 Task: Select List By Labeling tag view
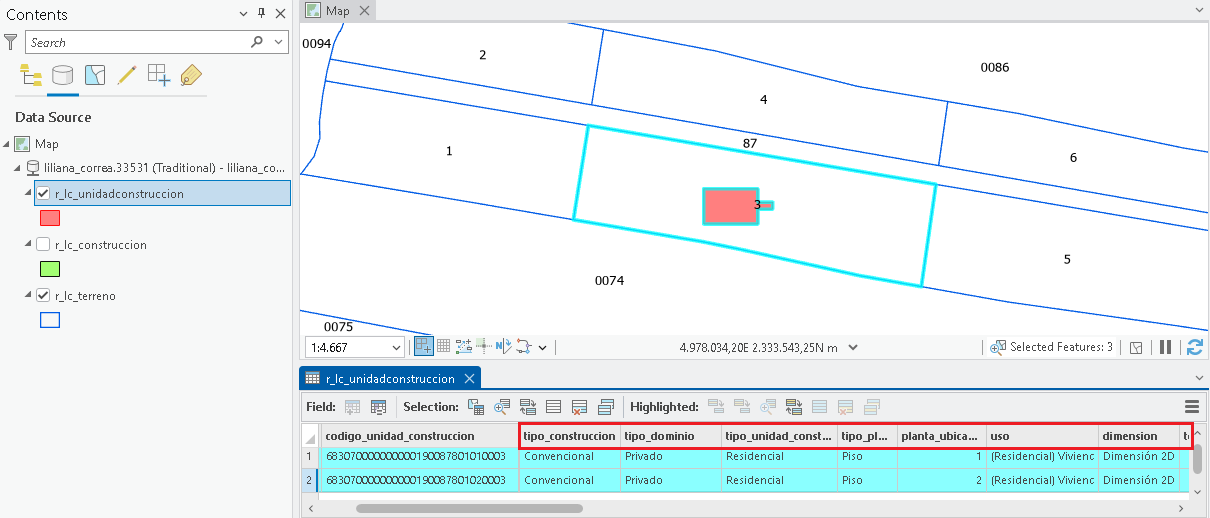point(190,75)
